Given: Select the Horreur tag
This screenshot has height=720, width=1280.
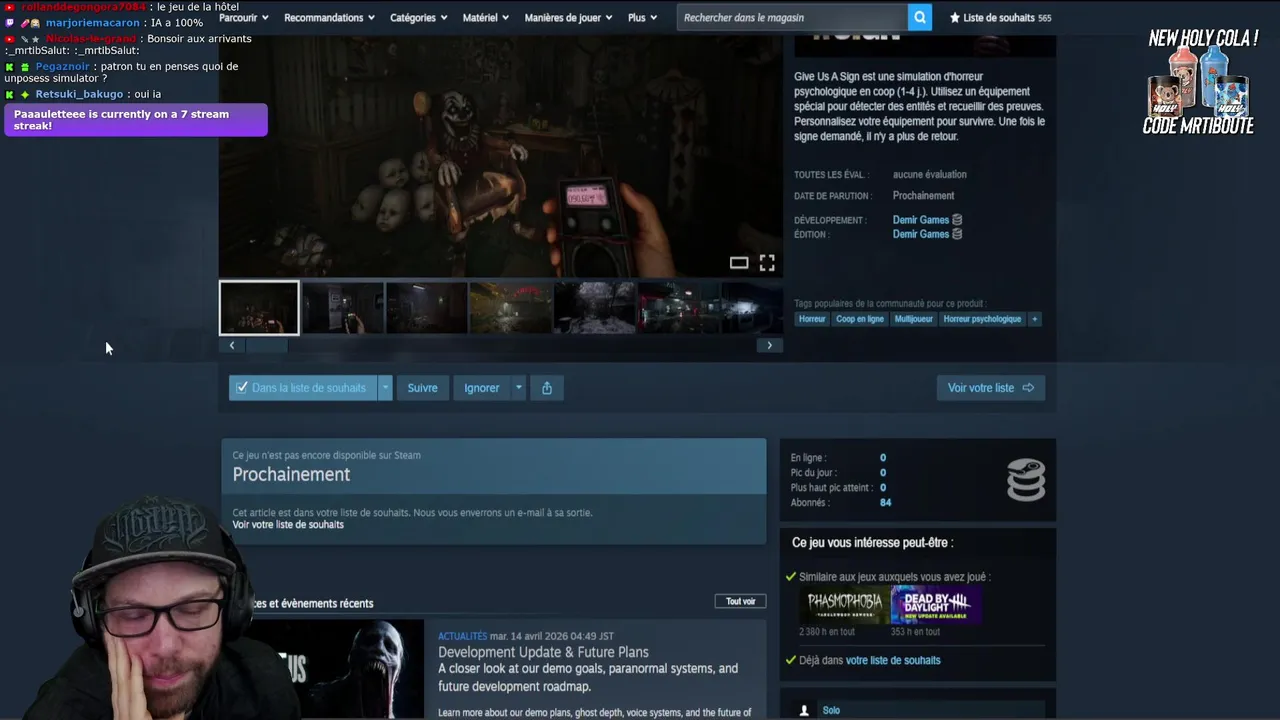Looking at the screenshot, I should [x=812, y=319].
